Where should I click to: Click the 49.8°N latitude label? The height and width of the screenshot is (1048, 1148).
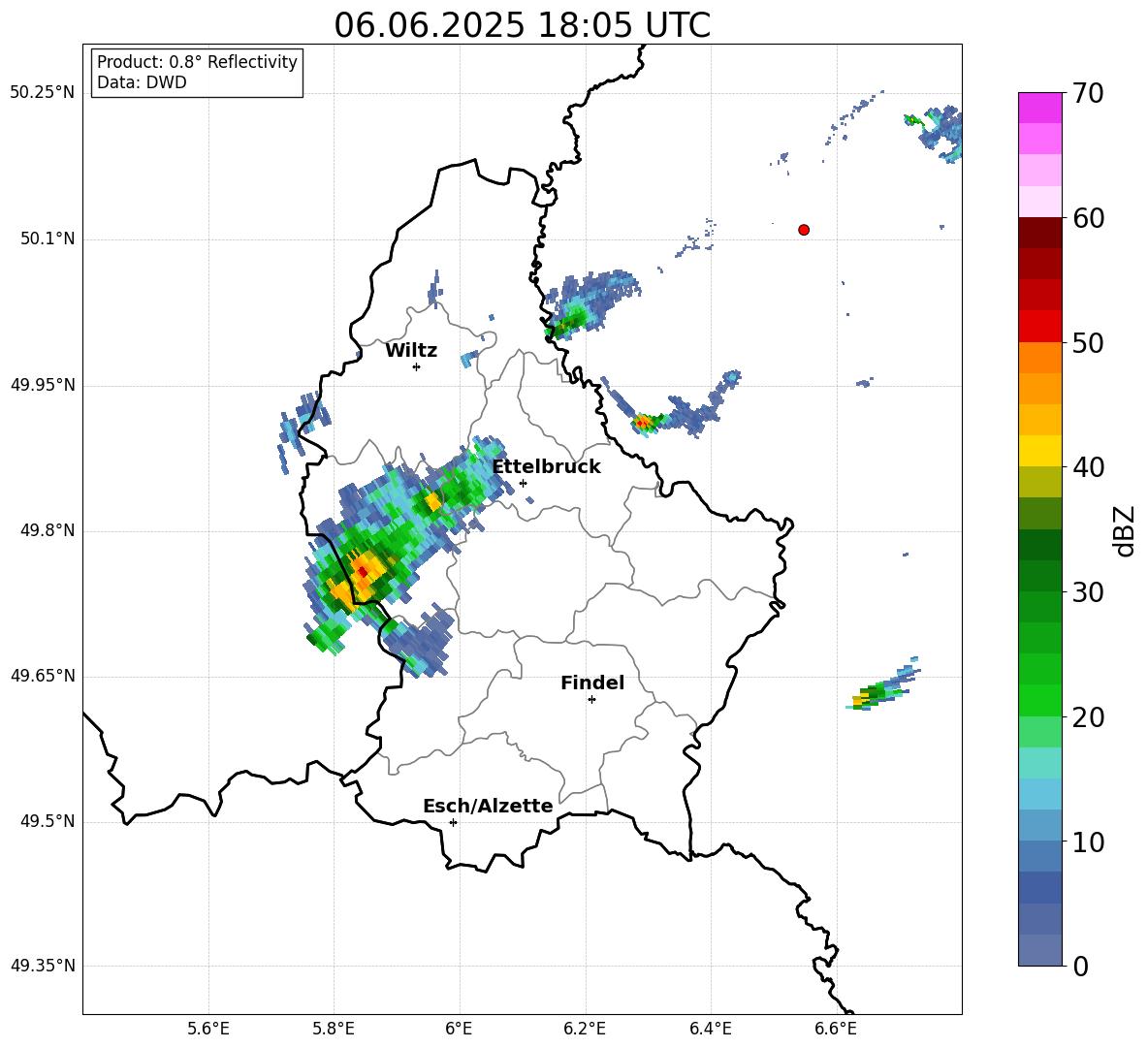coord(48,530)
